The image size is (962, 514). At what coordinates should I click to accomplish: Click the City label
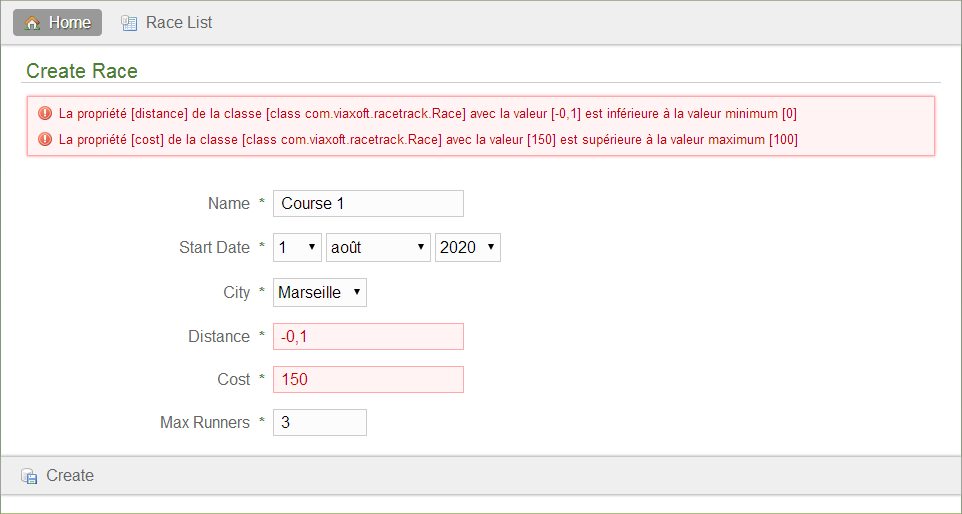click(x=237, y=293)
